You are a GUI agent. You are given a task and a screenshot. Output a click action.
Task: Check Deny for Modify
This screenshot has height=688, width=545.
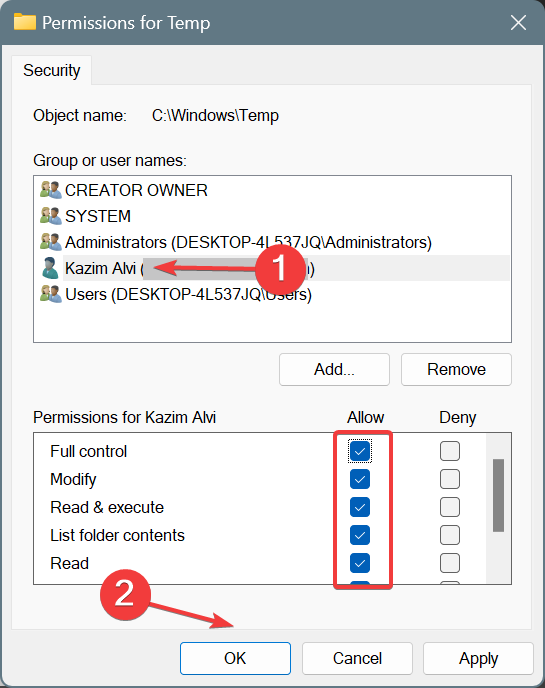point(450,479)
